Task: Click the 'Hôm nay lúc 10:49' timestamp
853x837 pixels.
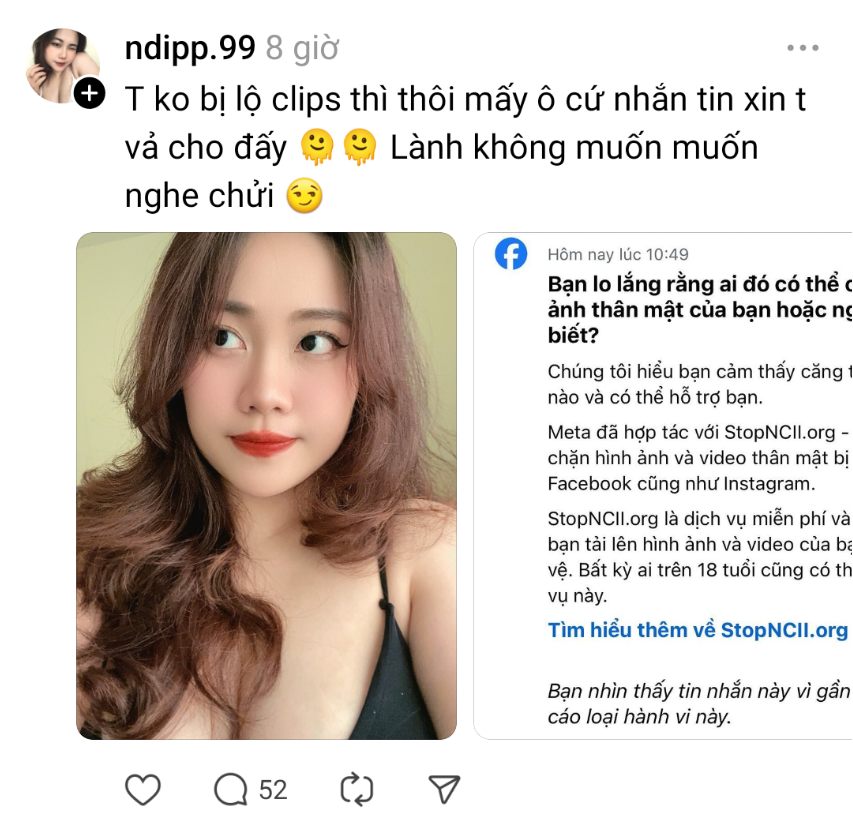Action: 618,254
